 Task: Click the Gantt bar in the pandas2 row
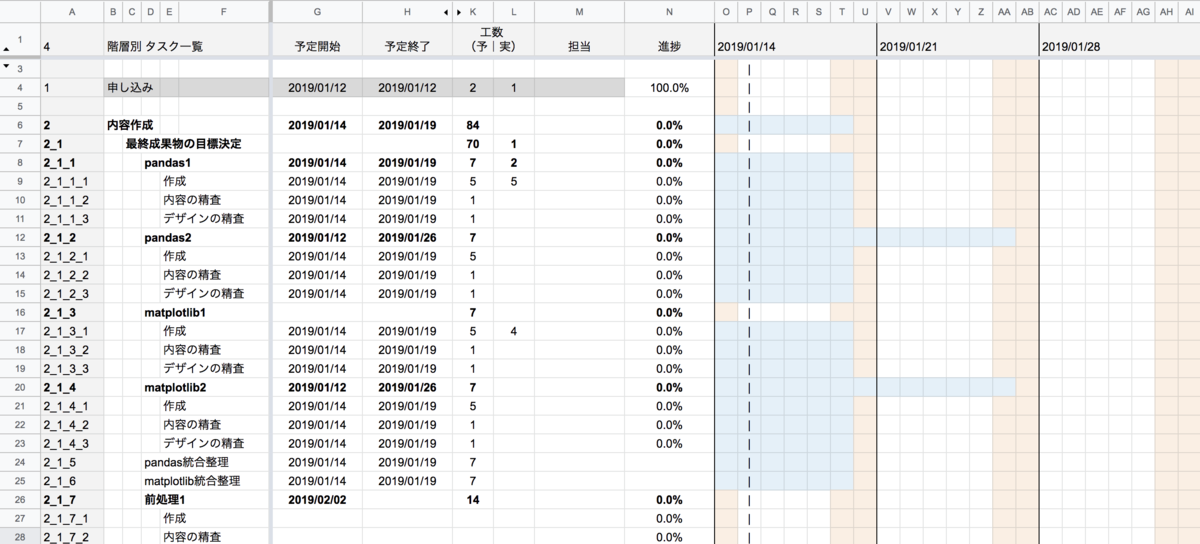tap(865, 237)
